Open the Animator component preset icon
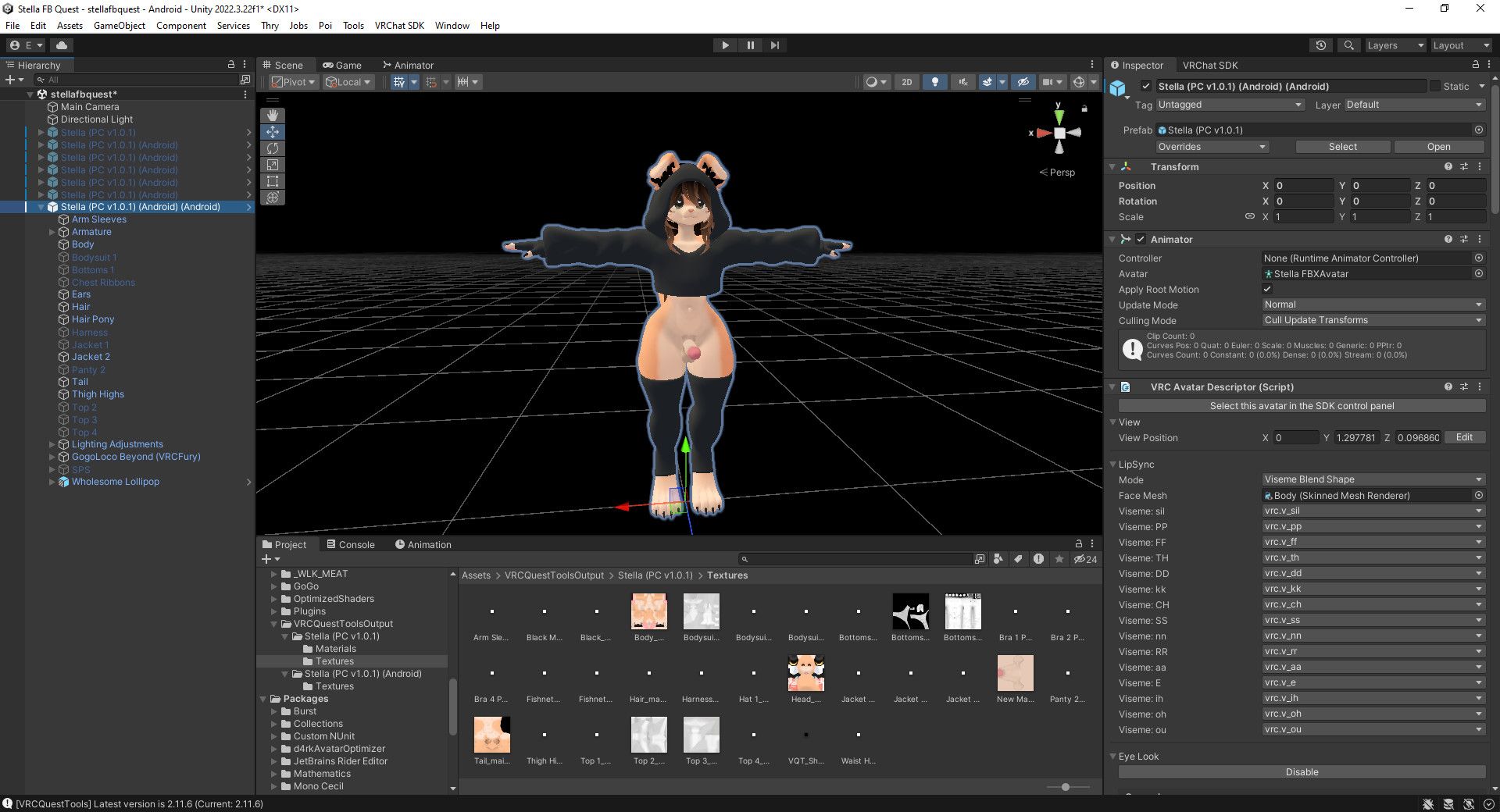Image resolution: width=1500 pixels, height=812 pixels. [1464, 239]
